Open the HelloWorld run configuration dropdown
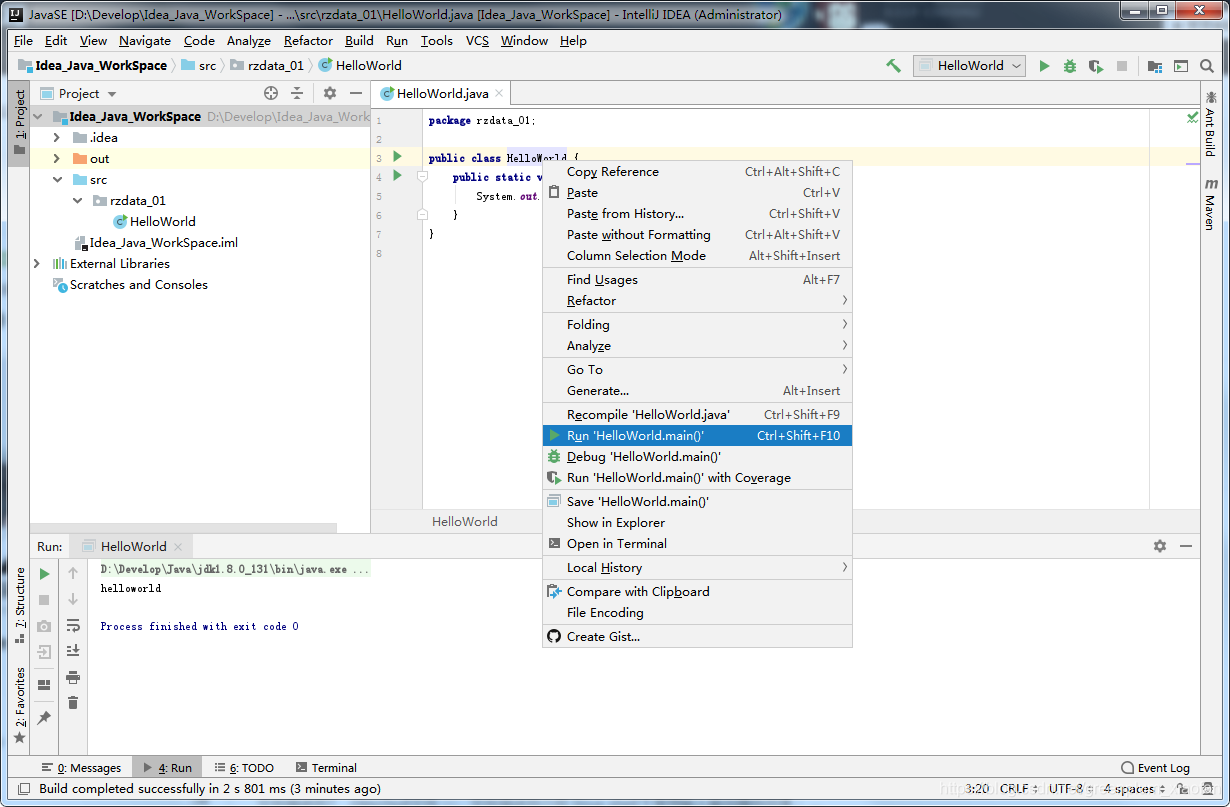Image resolution: width=1230 pixels, height=807 pixels. [969, 66]
